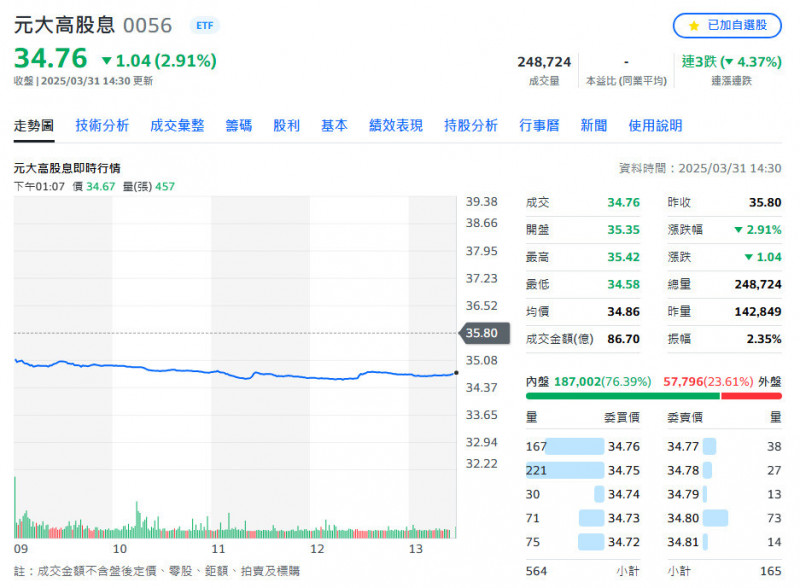The width and height of the screenshot is (800, 588).
Task: Click the 昨量 value 142,849
Action: [758, 312]
